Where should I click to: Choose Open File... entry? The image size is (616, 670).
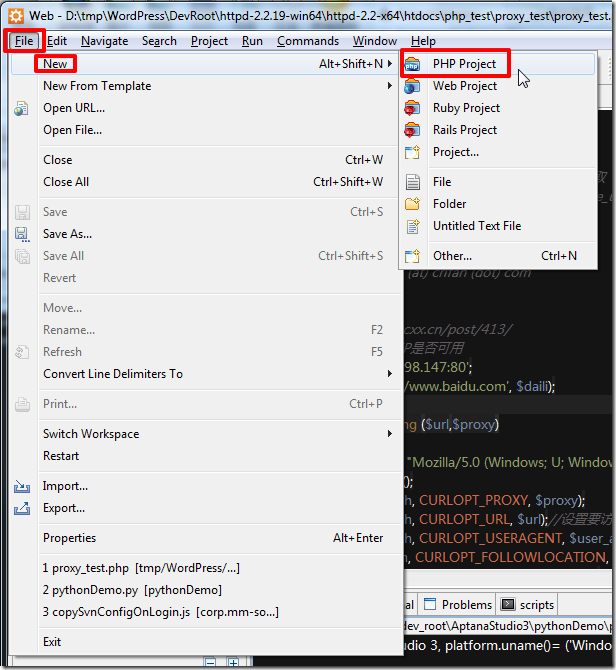[x=204, y=130]
